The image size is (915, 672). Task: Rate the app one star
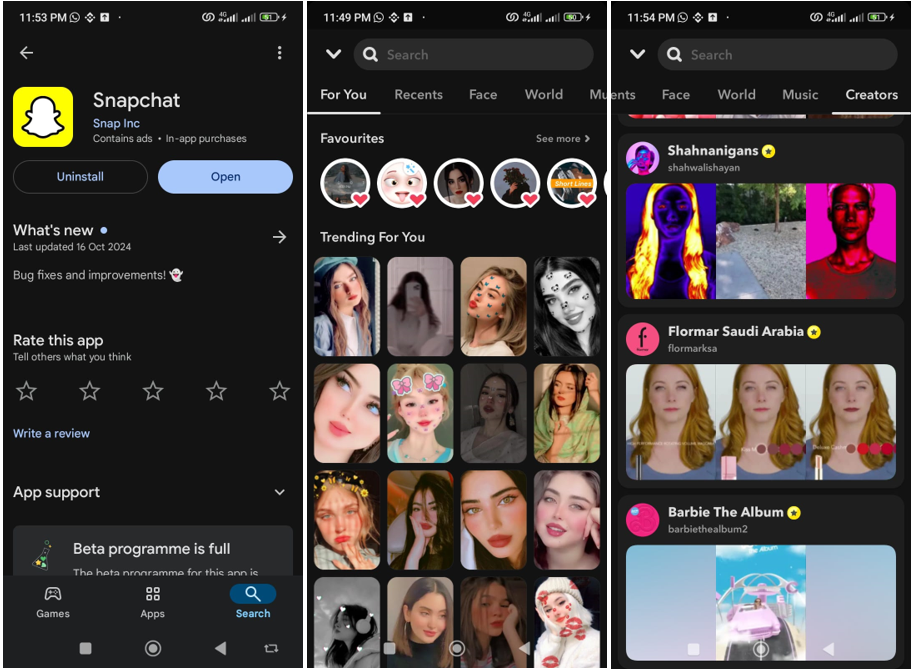tap(26, 390)
